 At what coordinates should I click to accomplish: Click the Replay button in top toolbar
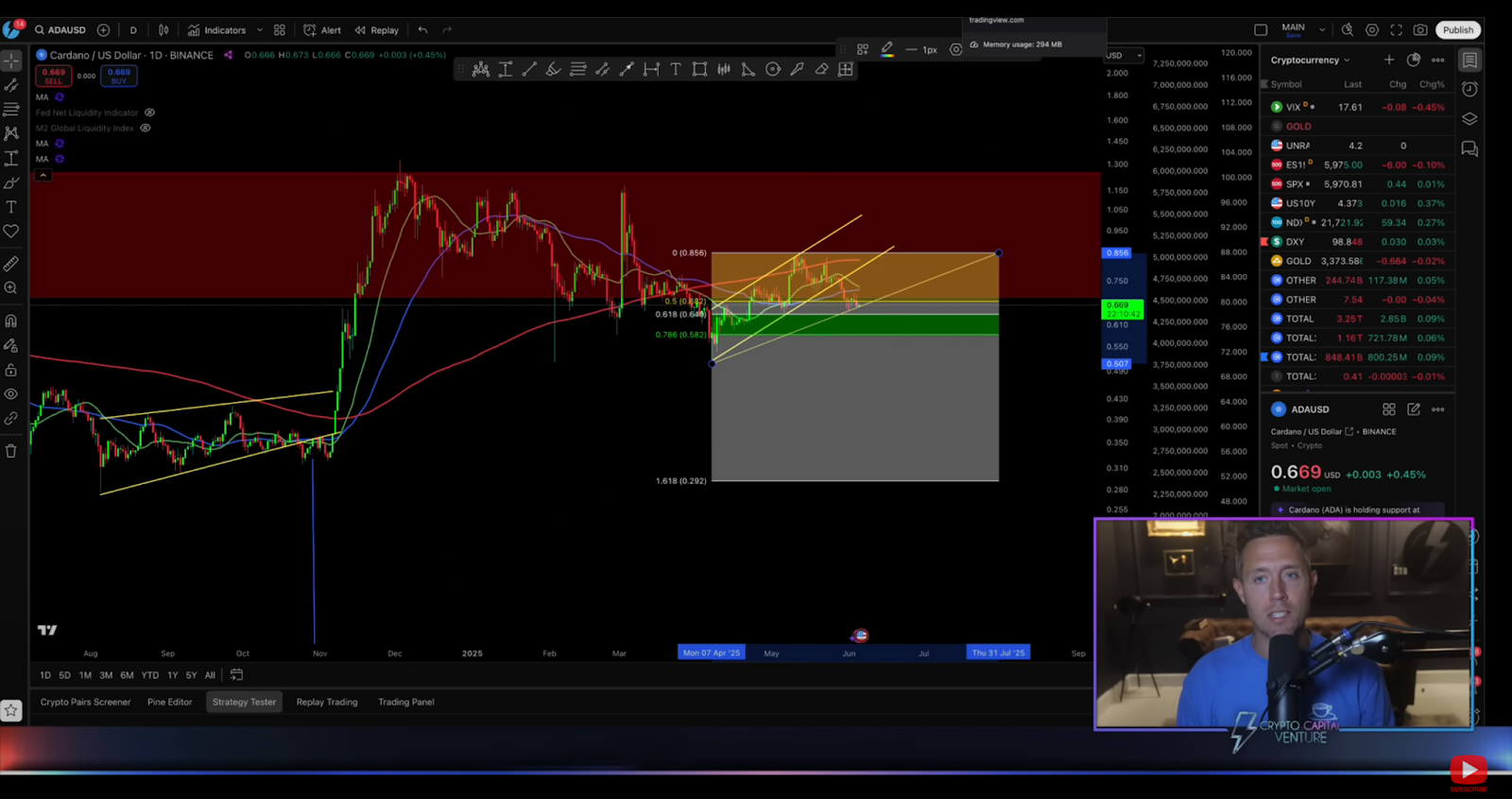(377, 30)
